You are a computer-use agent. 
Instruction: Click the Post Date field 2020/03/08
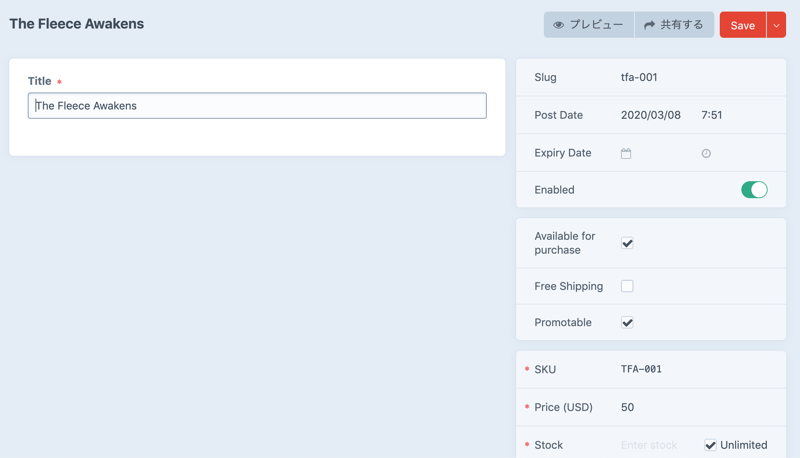(650, 115)
